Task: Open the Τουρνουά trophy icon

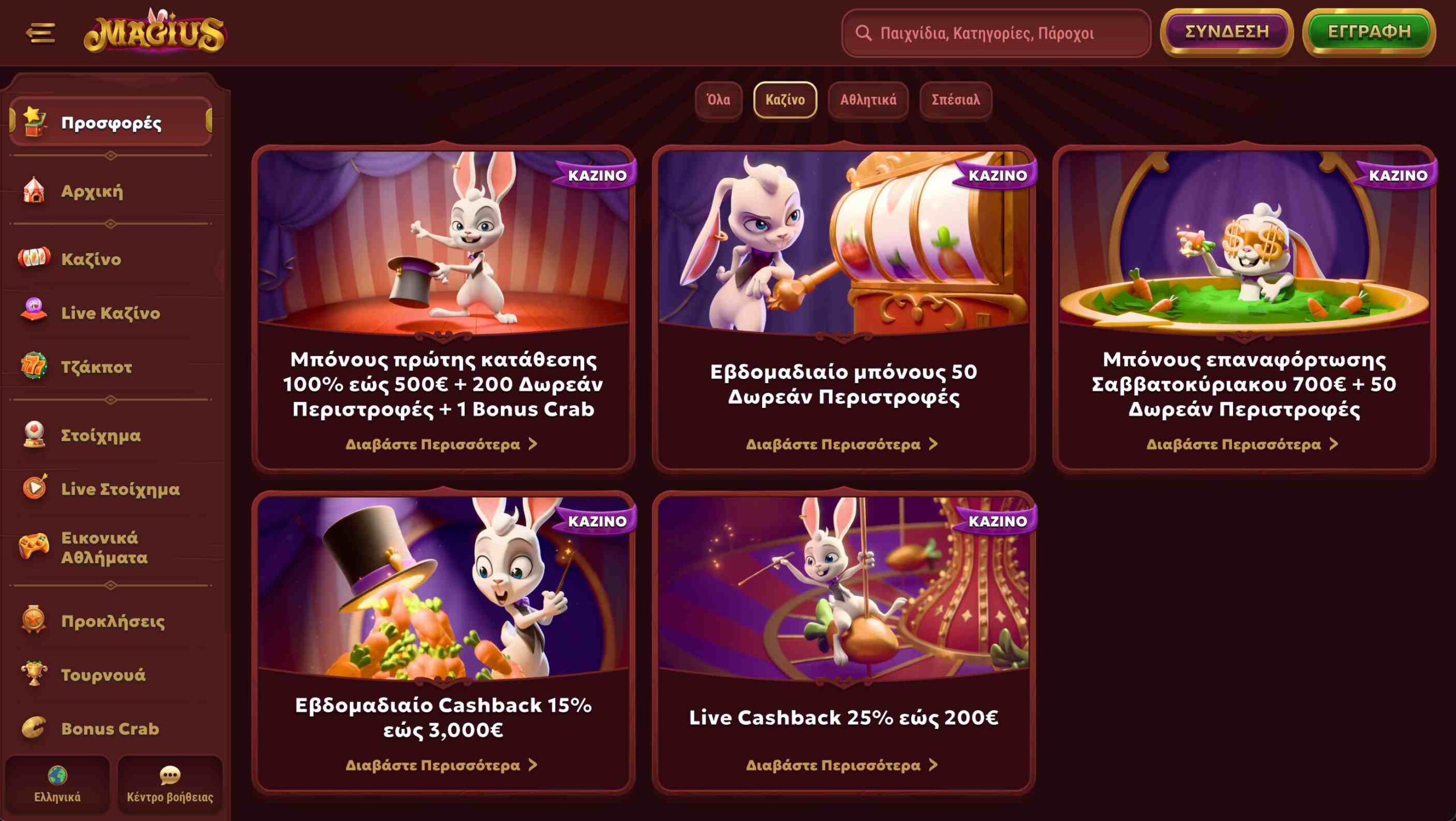Action: coord(34,674)
